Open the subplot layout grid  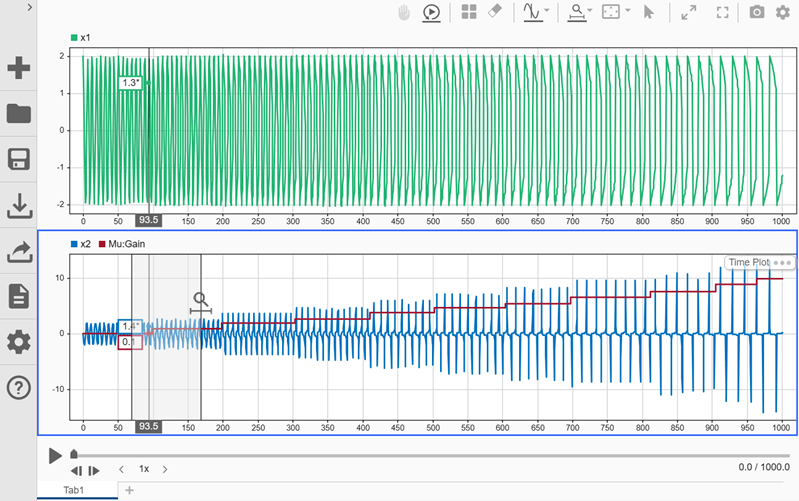coord(469,12)
